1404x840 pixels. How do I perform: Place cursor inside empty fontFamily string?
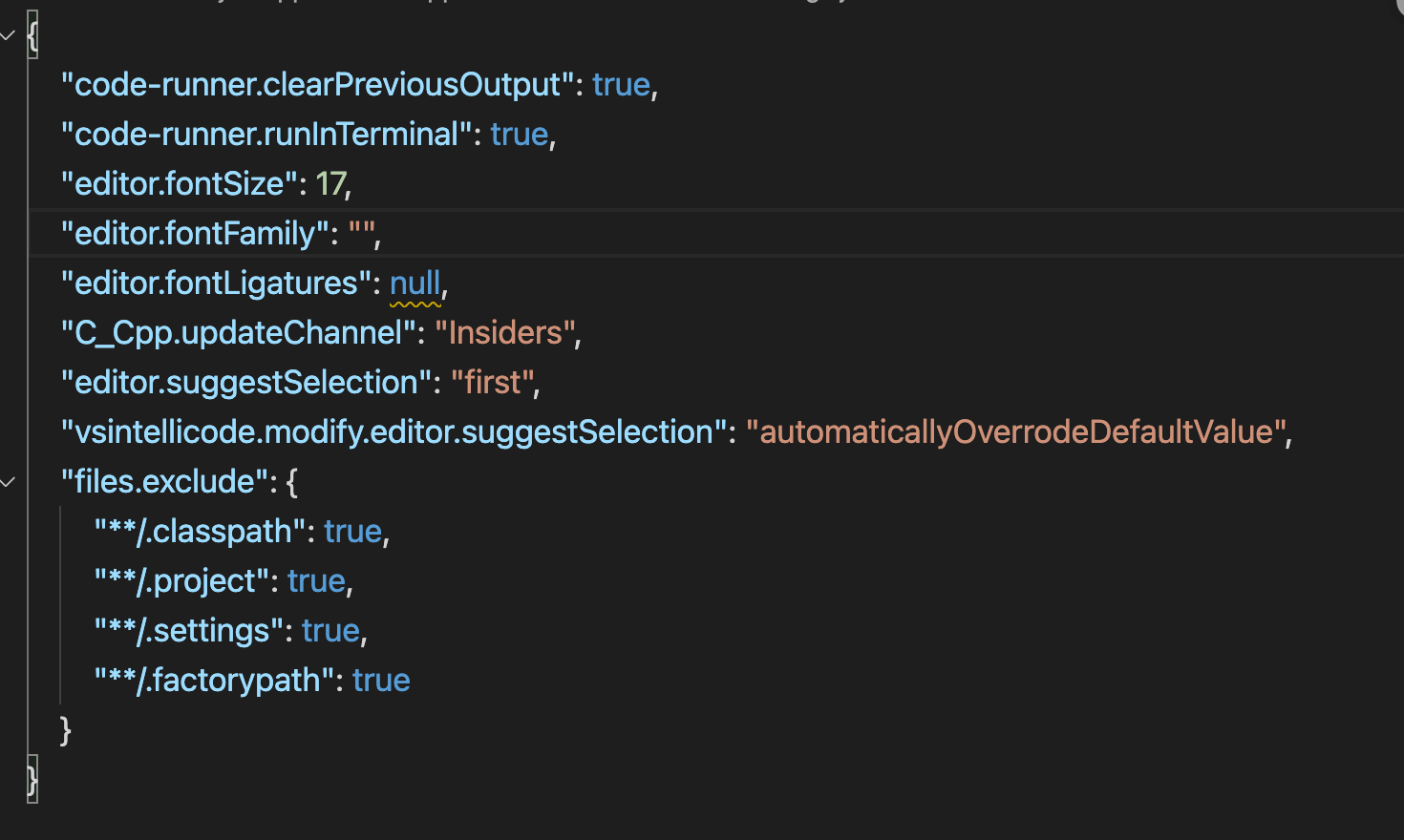point(362,234)
